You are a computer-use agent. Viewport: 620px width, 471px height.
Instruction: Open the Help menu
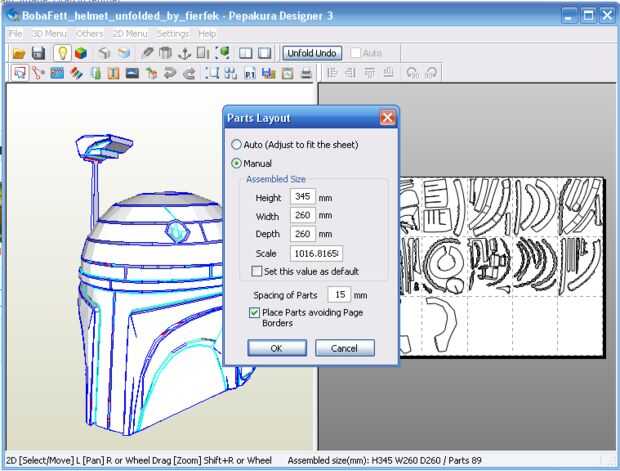point(207,34)
